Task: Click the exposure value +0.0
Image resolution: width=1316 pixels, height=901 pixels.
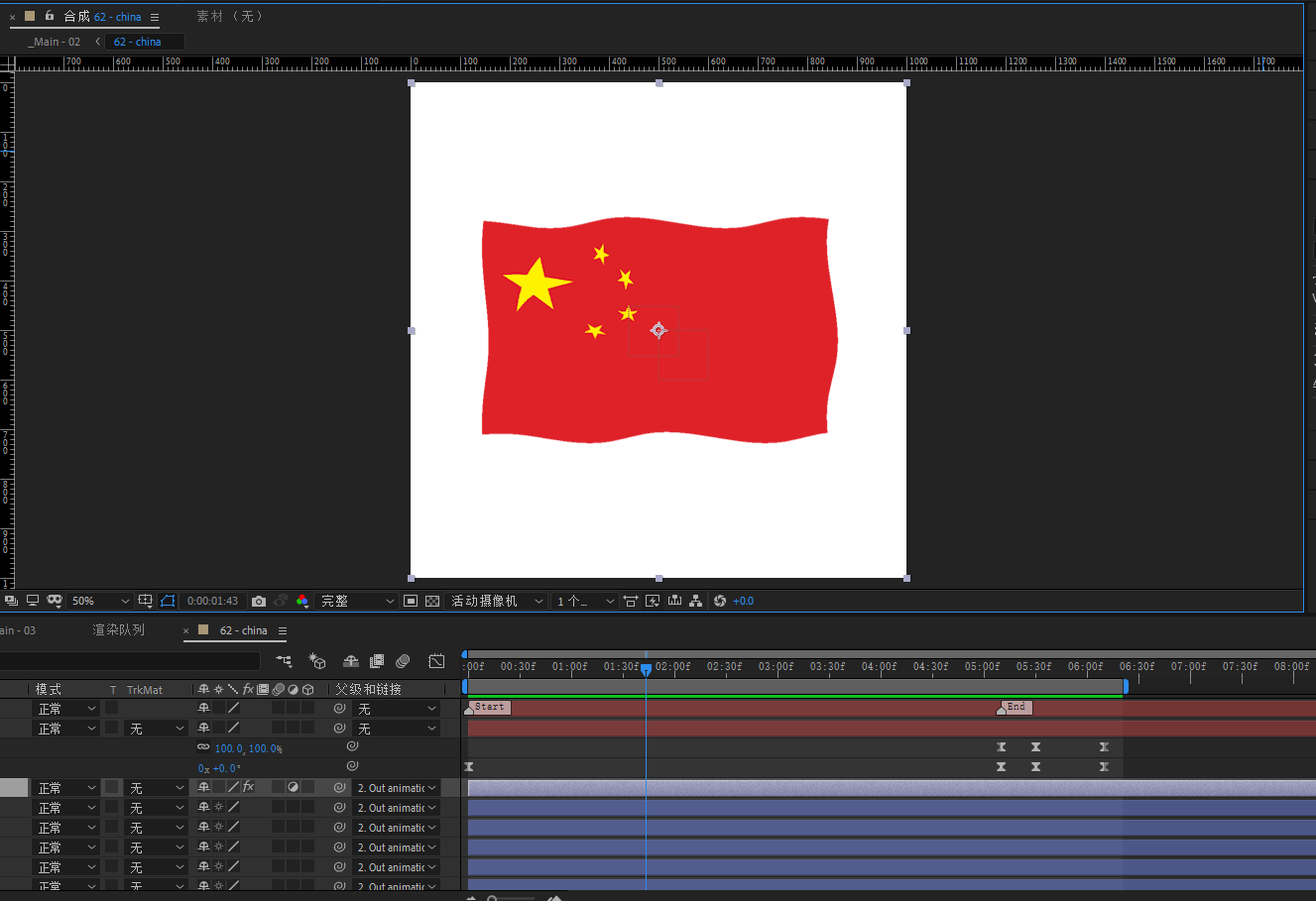Action: pos(743,601)
